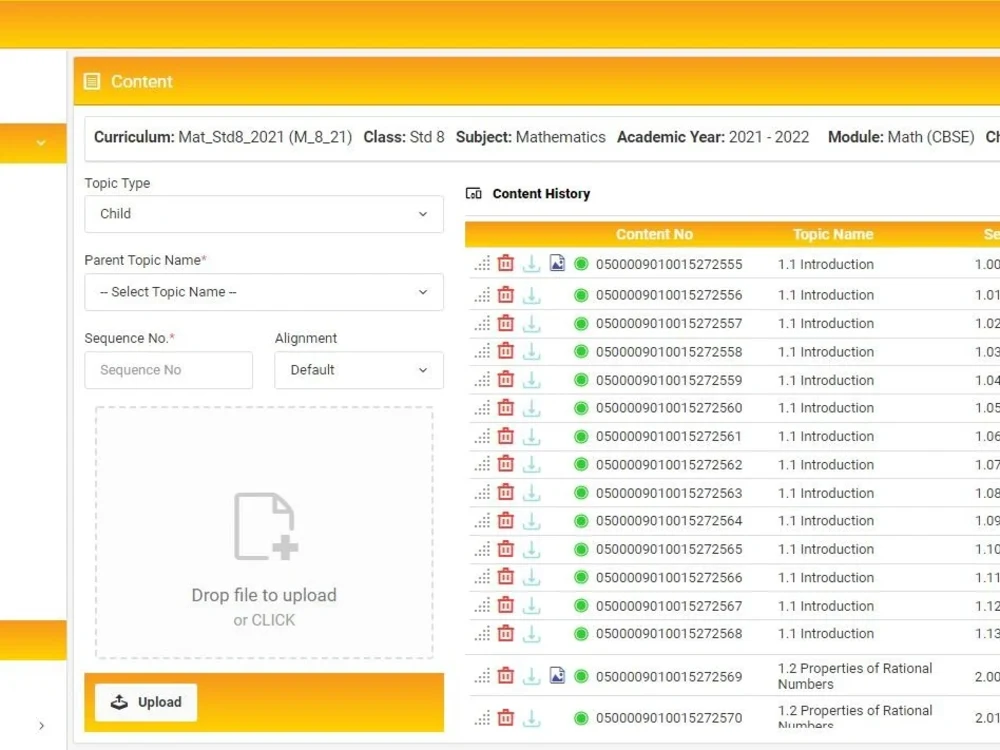Click 1.1 Introduction topic for content 272562
This screenshot has height=750, width=1000.
click(x=825, y=465)
